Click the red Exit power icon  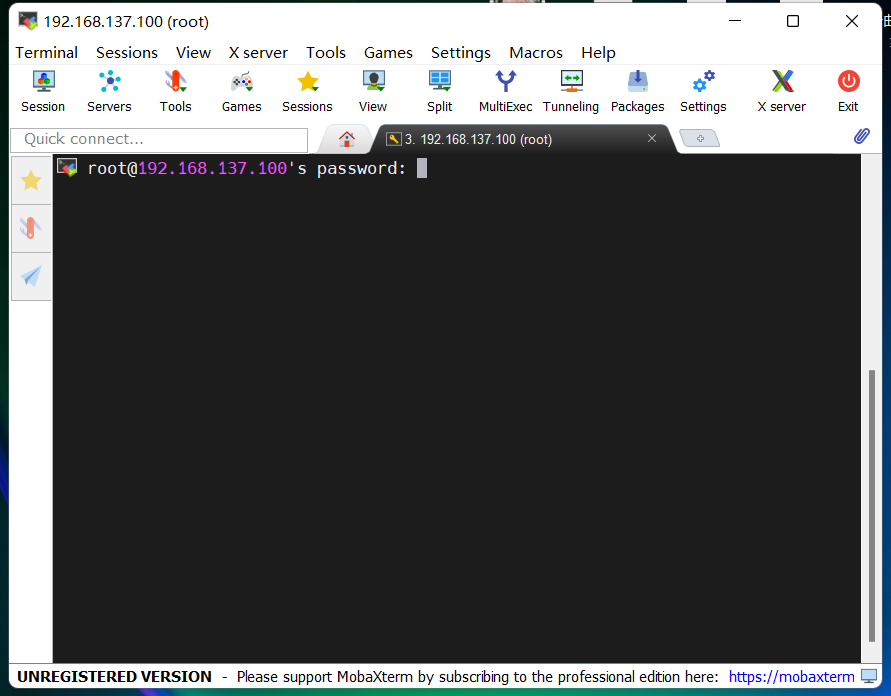coord(848,91)
